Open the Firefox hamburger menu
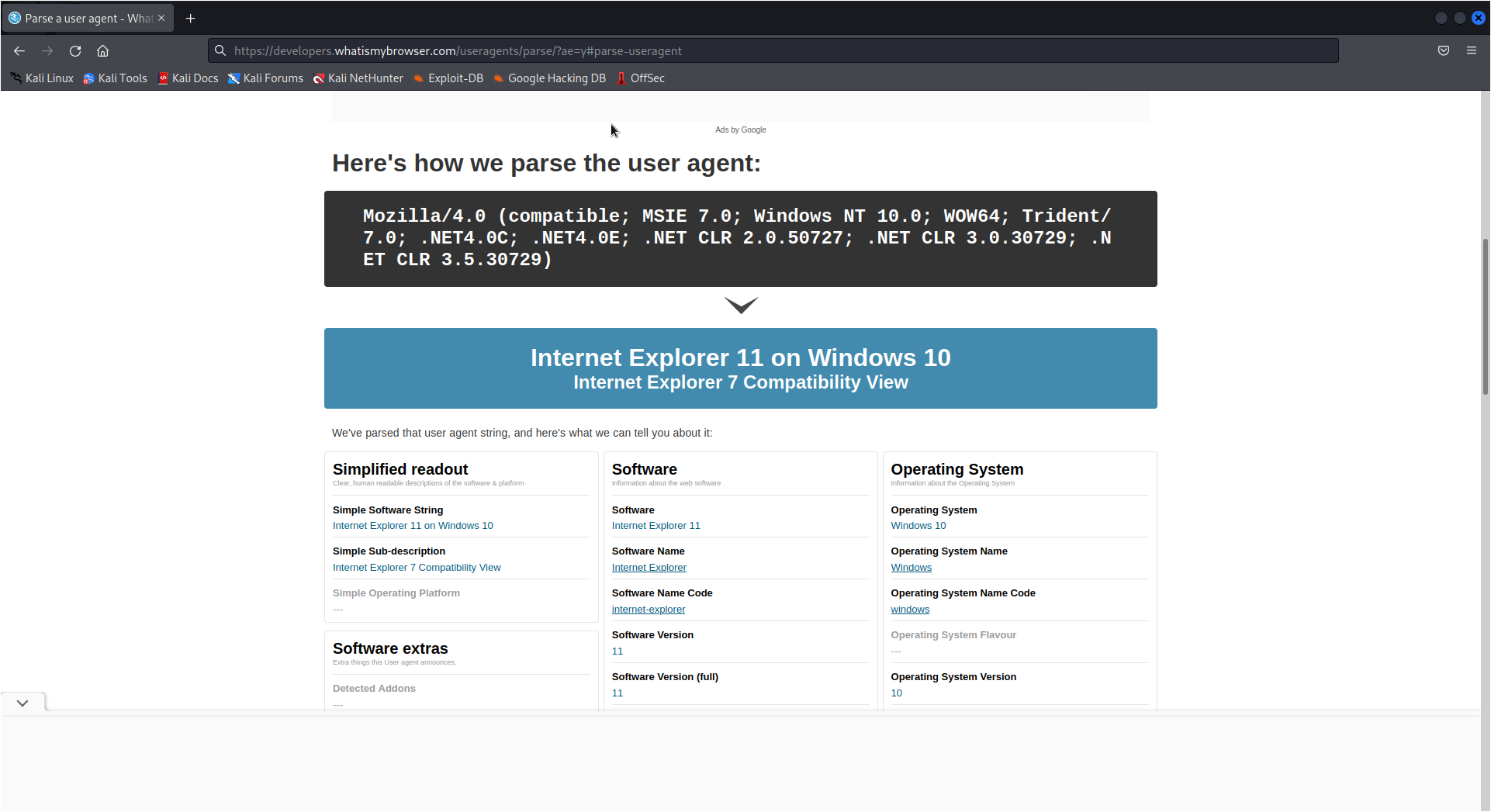 point(1471,50)
